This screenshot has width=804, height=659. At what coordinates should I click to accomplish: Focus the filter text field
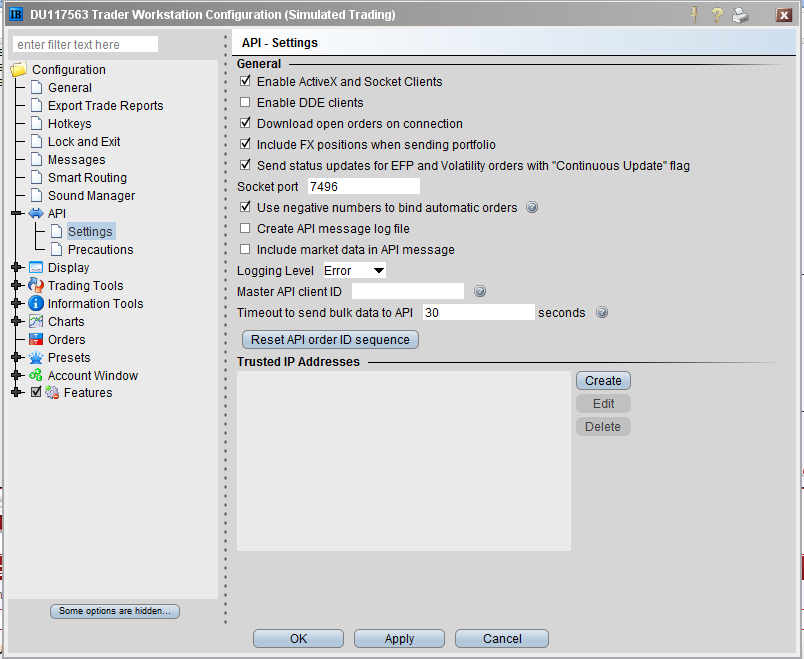pos(85,44)
